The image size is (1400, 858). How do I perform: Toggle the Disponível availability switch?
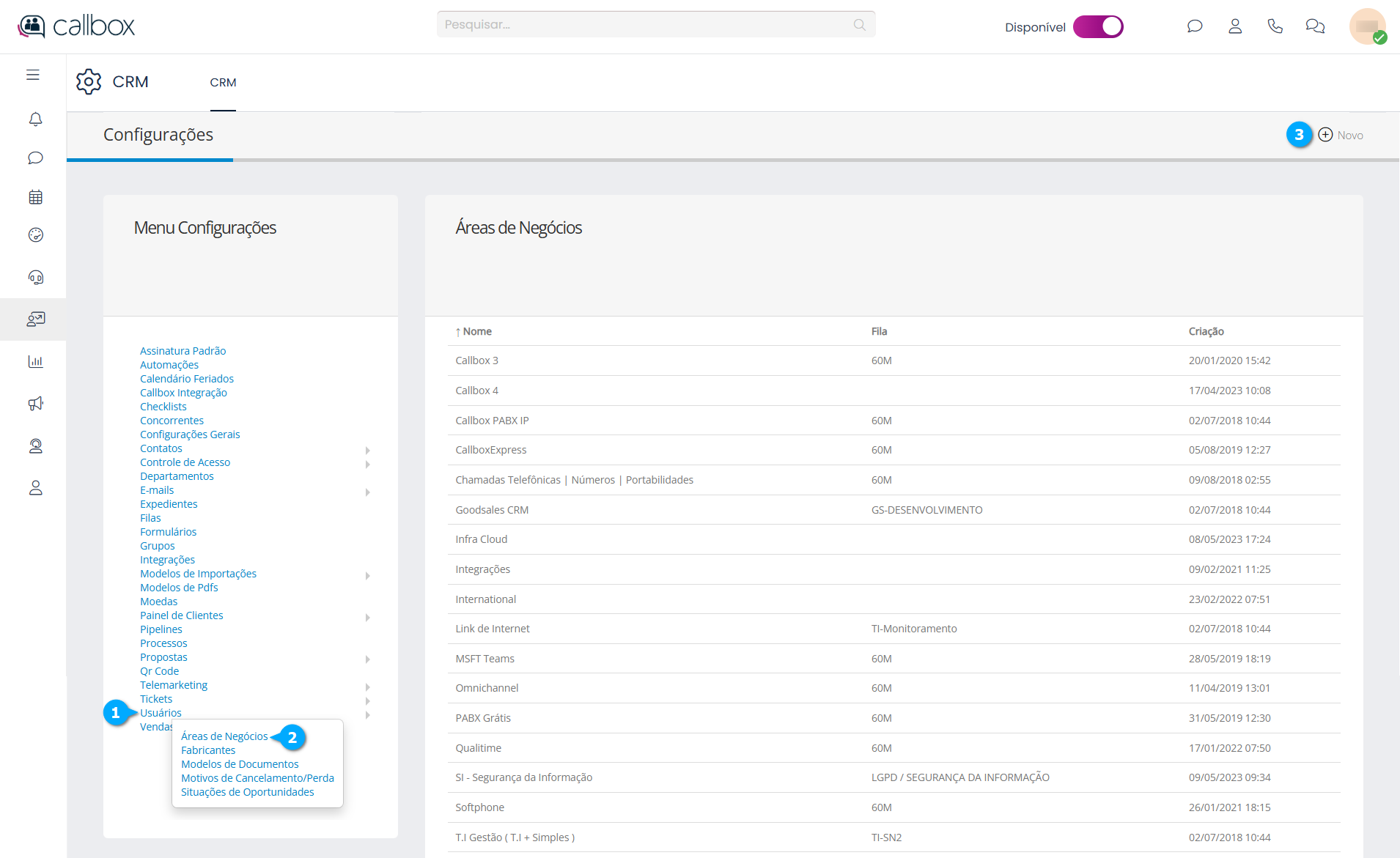(x=1097, y=27)
